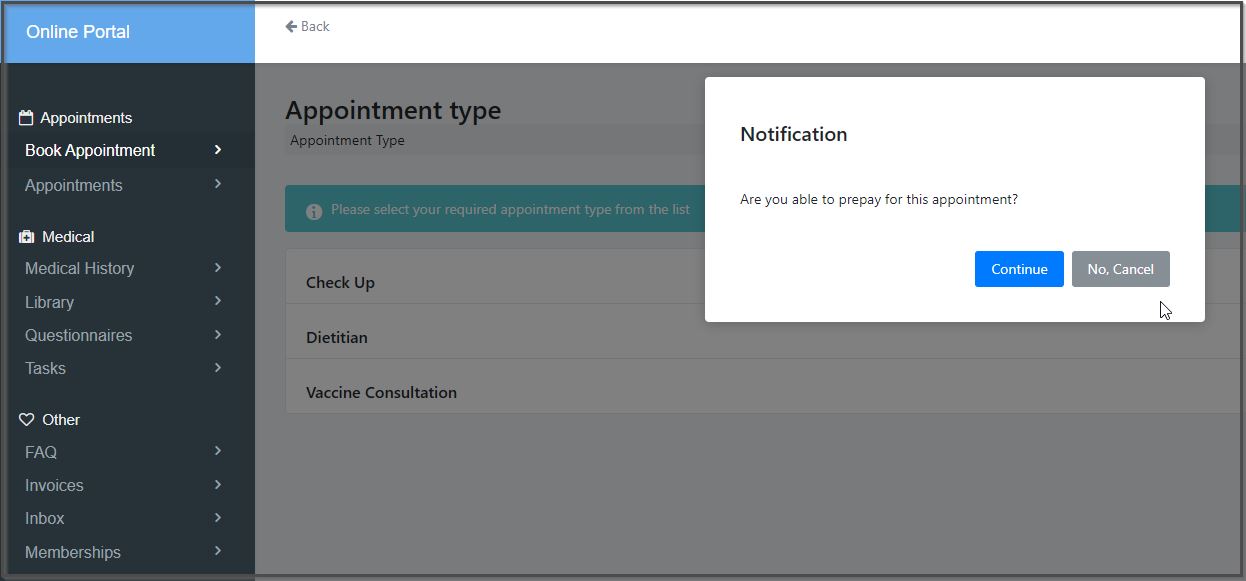Image resolution: width=1246 pixels, height=581 pixels.
Task: Click the No, Cancel button
Action: (1120, 269)
